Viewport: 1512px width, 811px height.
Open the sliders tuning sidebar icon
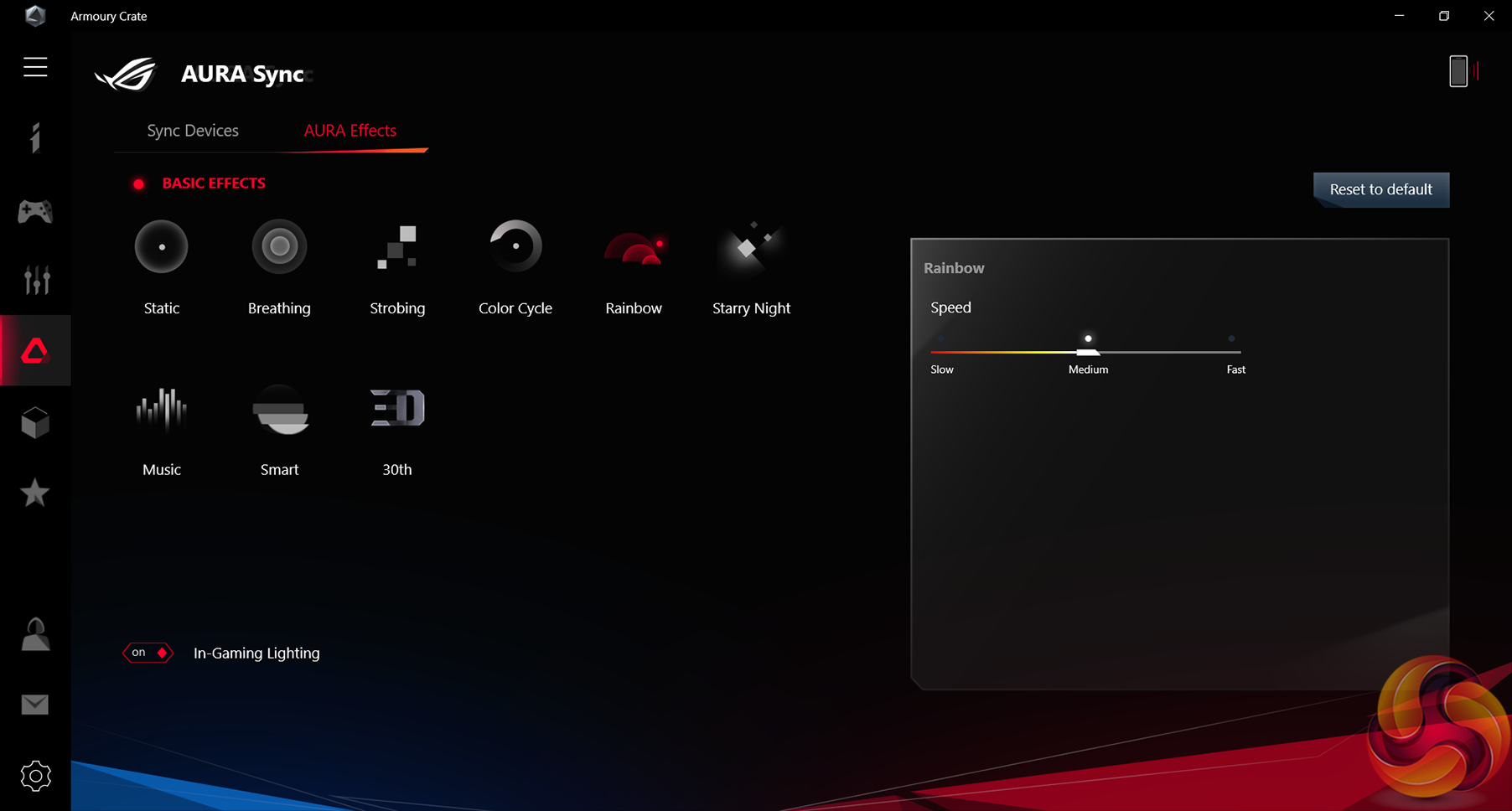coord(35,280)
